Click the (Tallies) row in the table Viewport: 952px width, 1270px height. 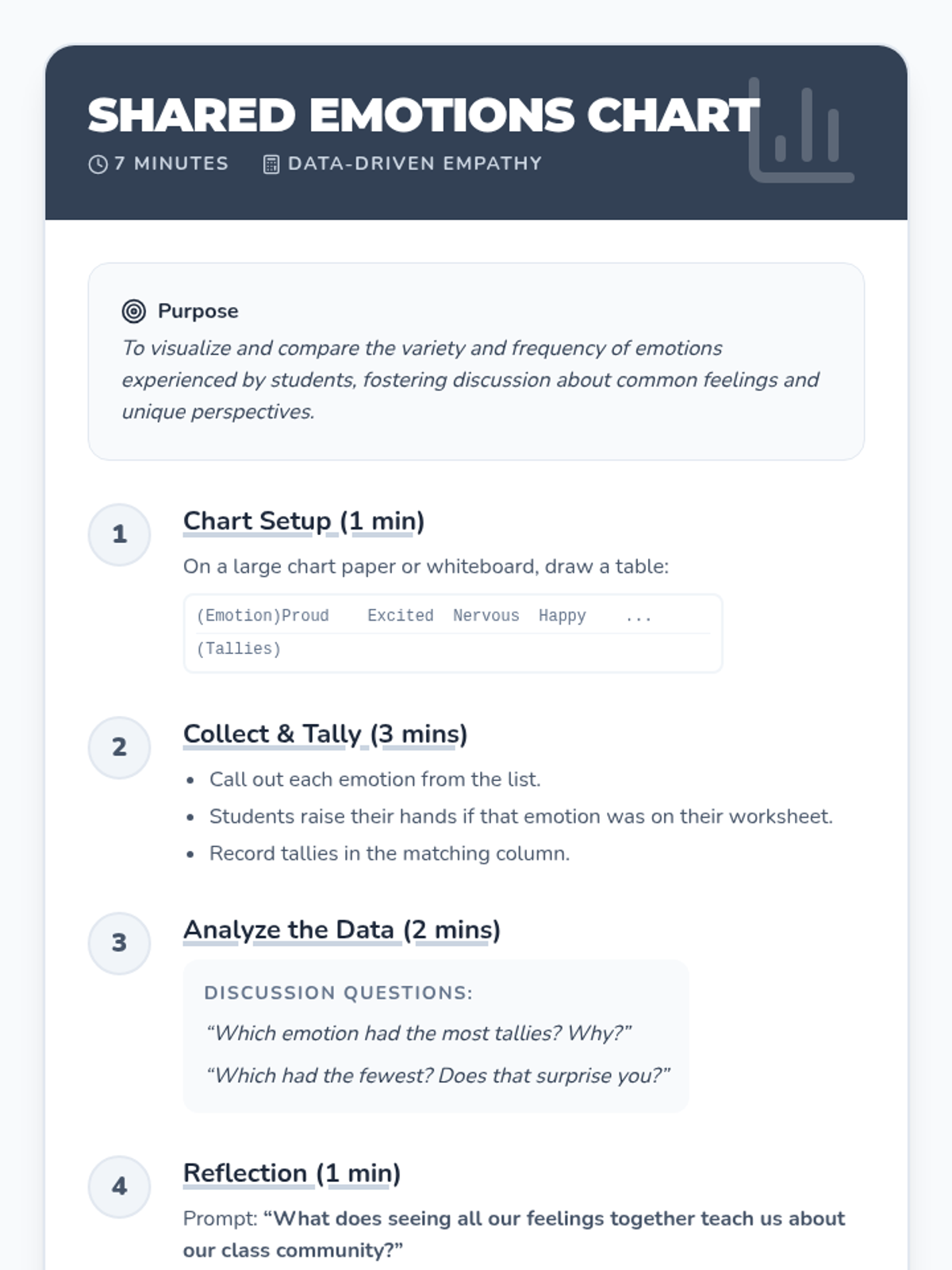(239, 649)
